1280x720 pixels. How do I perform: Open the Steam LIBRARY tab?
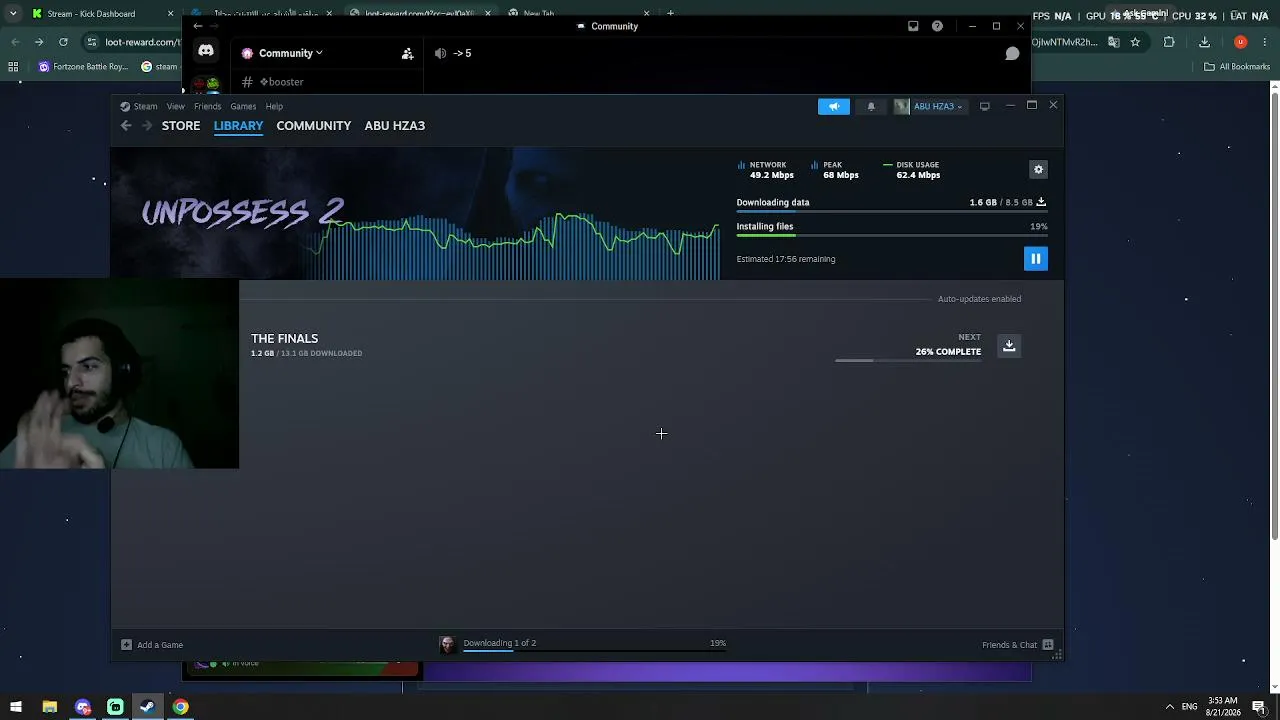tap(238, 126)
